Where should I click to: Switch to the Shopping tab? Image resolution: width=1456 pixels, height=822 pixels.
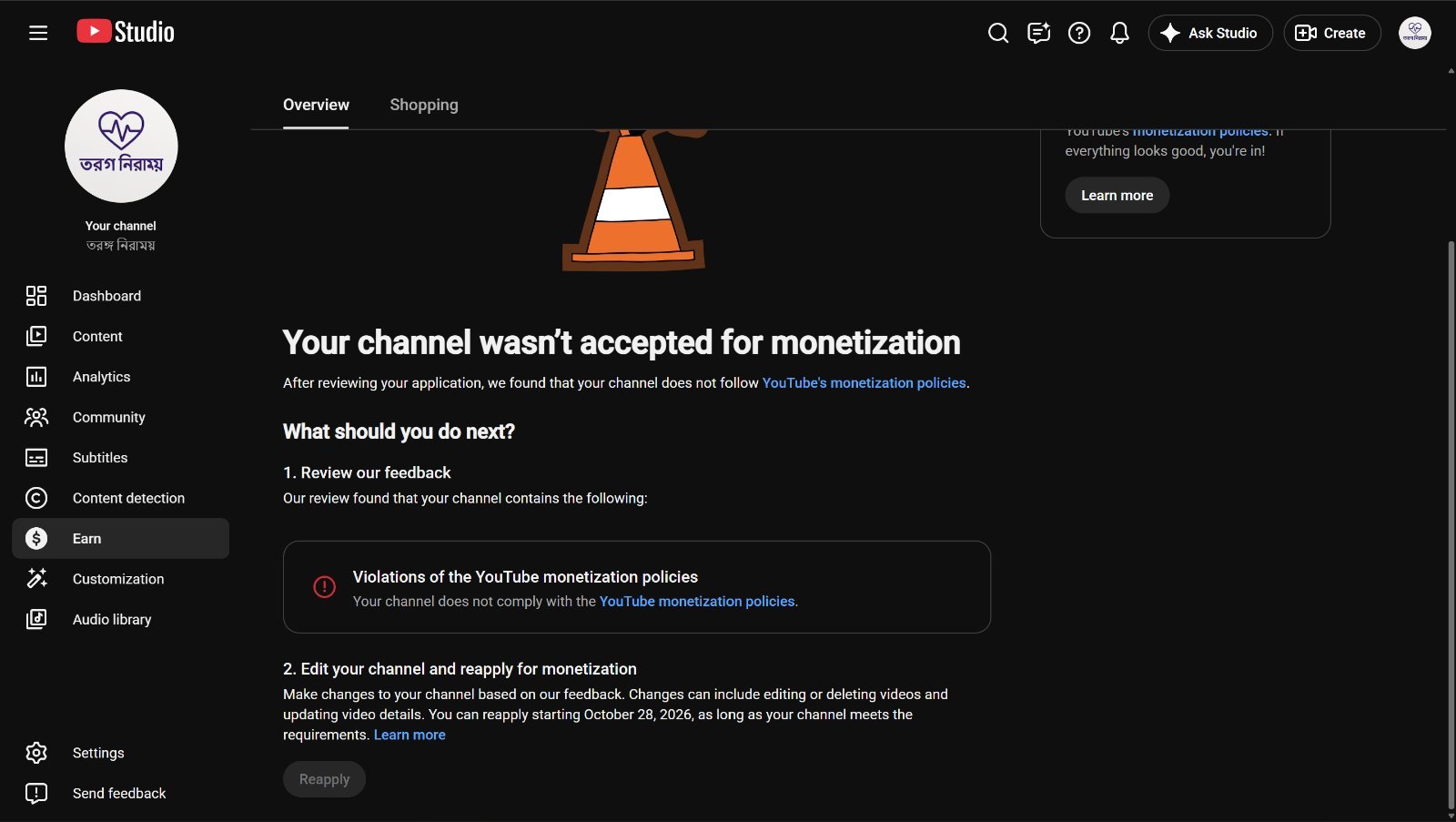coord(424,105)
